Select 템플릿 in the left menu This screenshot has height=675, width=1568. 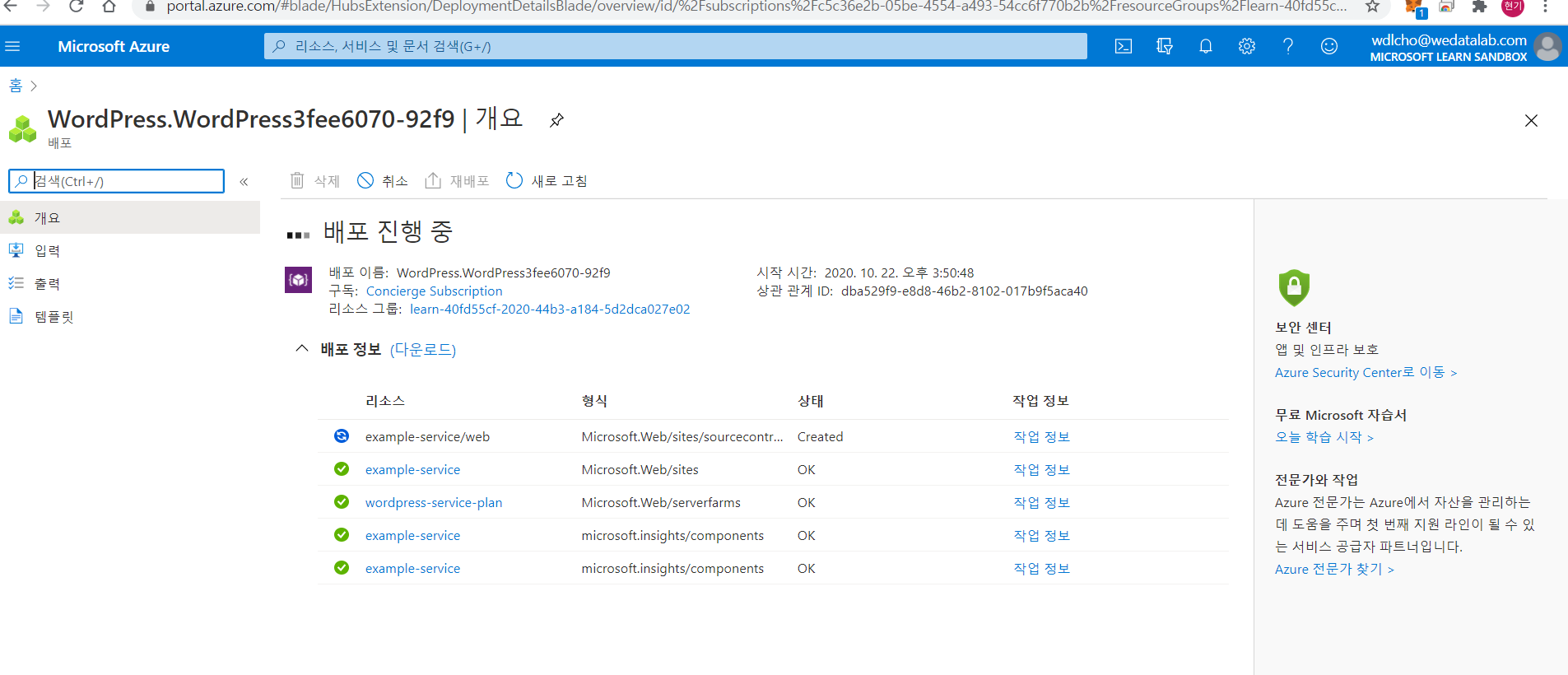[130, 316]
